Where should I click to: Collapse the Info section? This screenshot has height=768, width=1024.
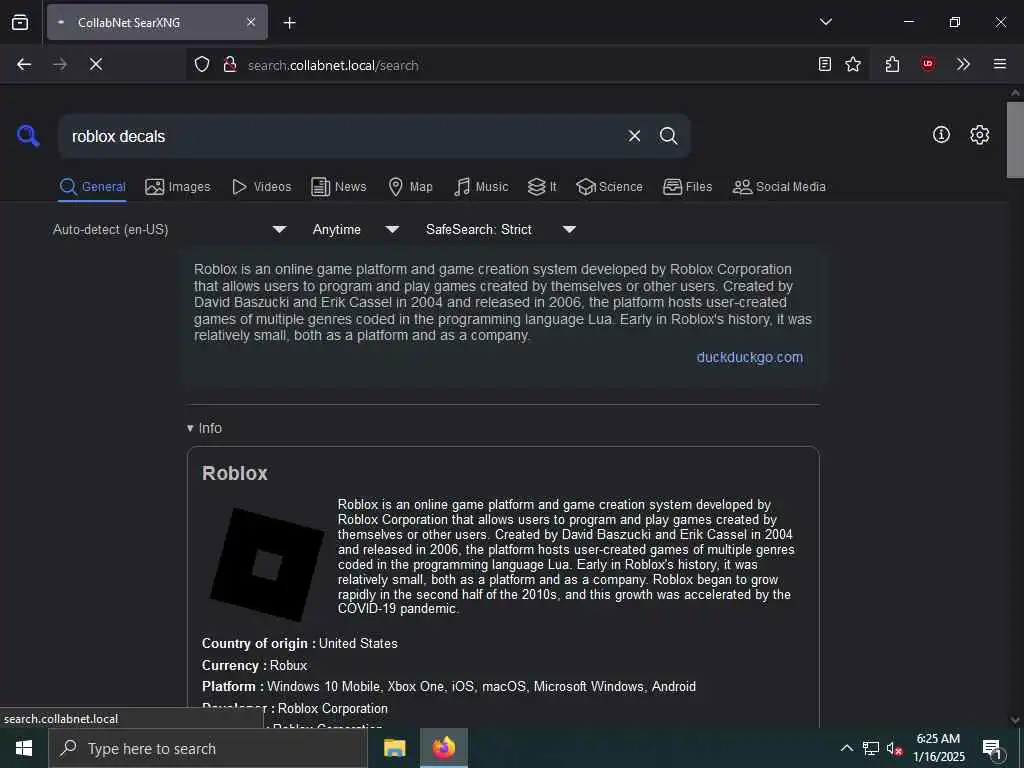[204, 428]
